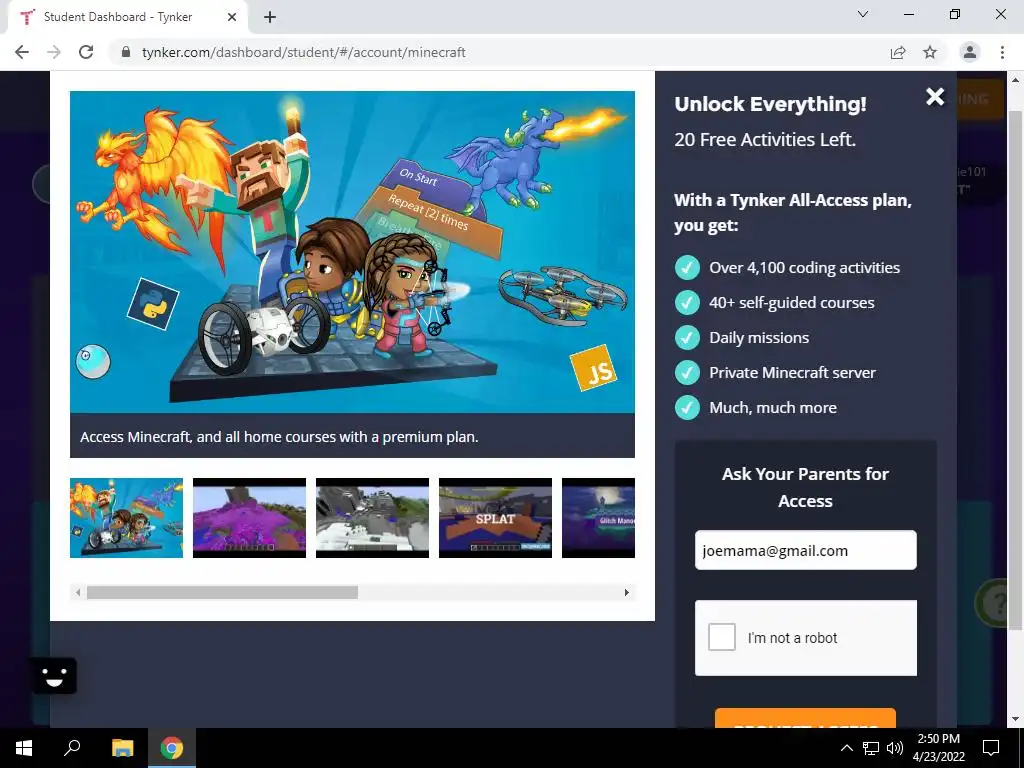This screenshot has width=1024, height=768.
Task: Click the 'Over 4,100 coding activities' text
Action: pos(805,268)
